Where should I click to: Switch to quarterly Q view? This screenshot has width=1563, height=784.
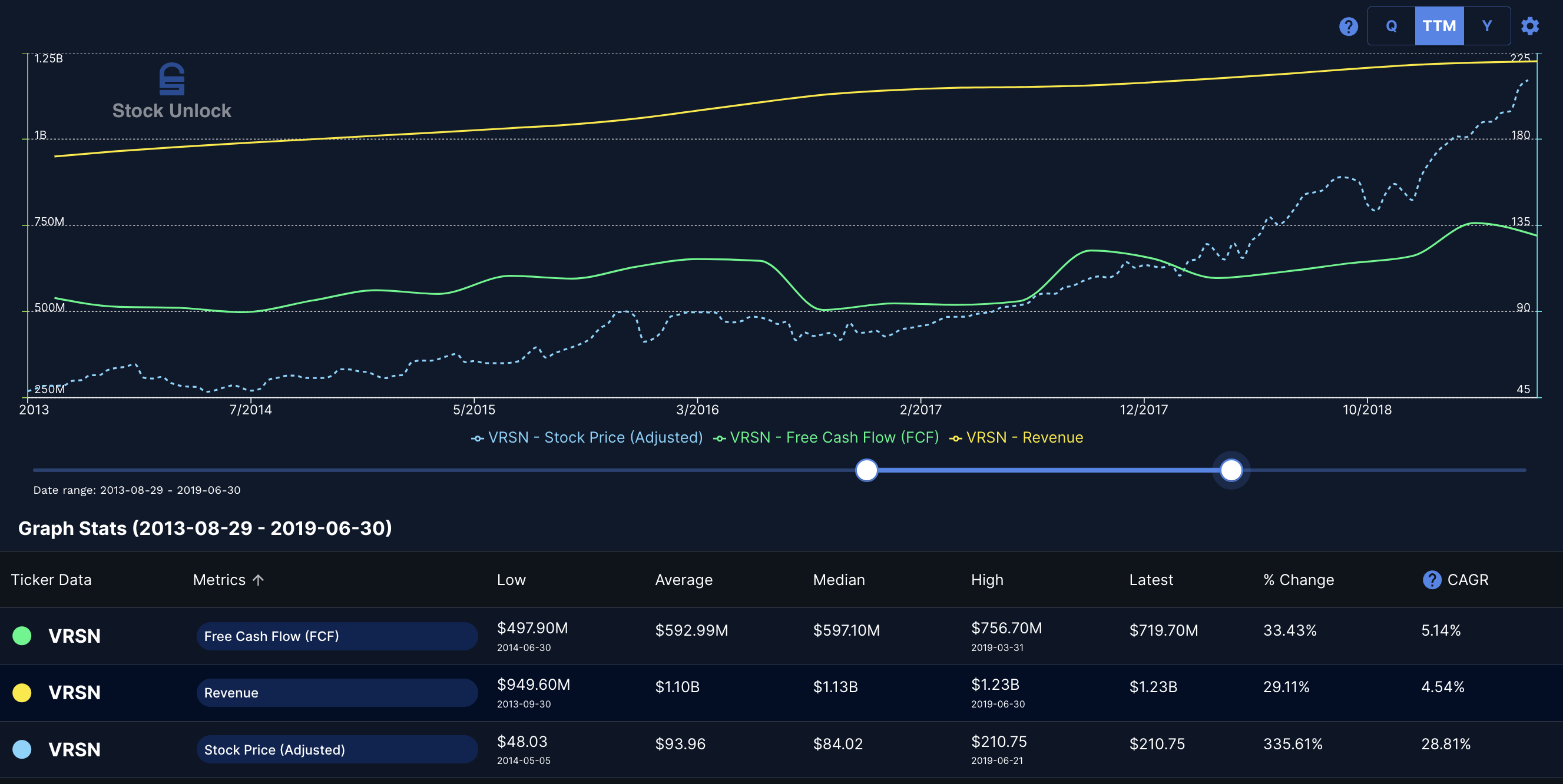tap(1391, 26)
